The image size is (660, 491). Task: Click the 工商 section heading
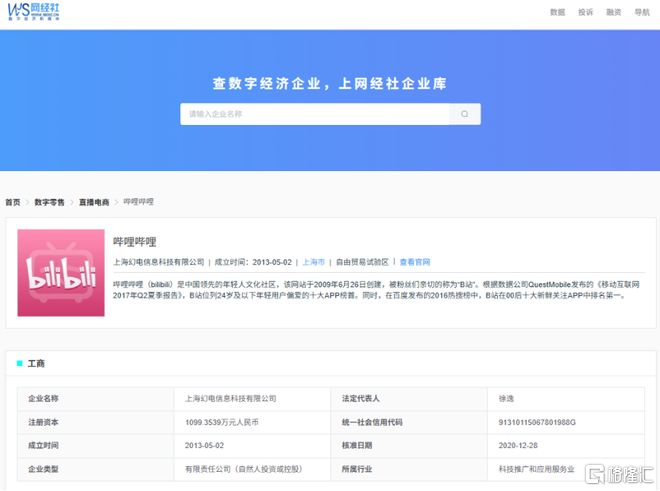[x=36, y=363]
